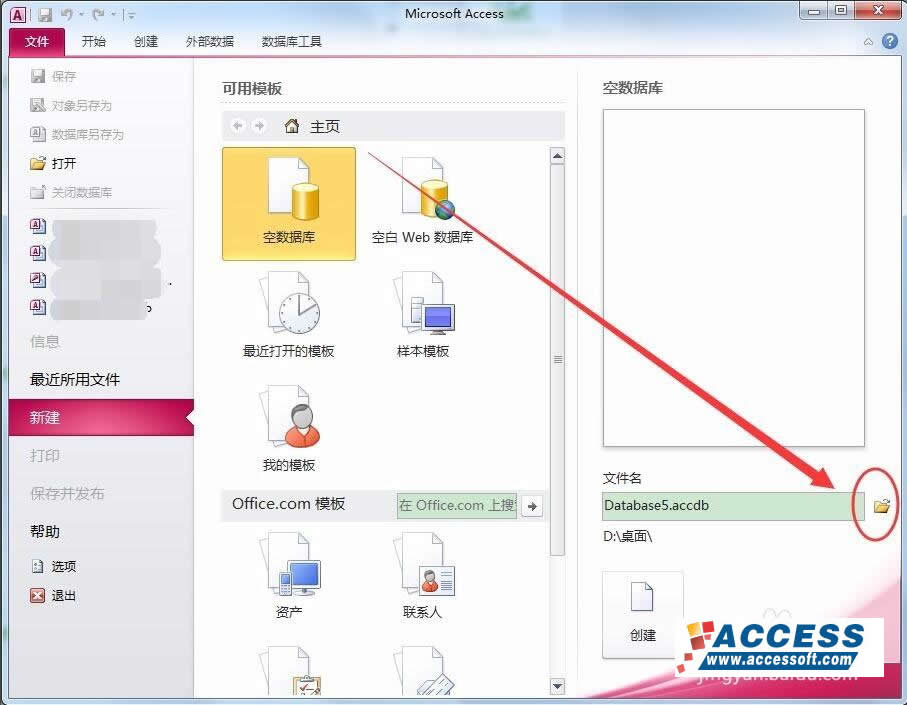Click the template list scroll up arrow

[x=557, y=156]
